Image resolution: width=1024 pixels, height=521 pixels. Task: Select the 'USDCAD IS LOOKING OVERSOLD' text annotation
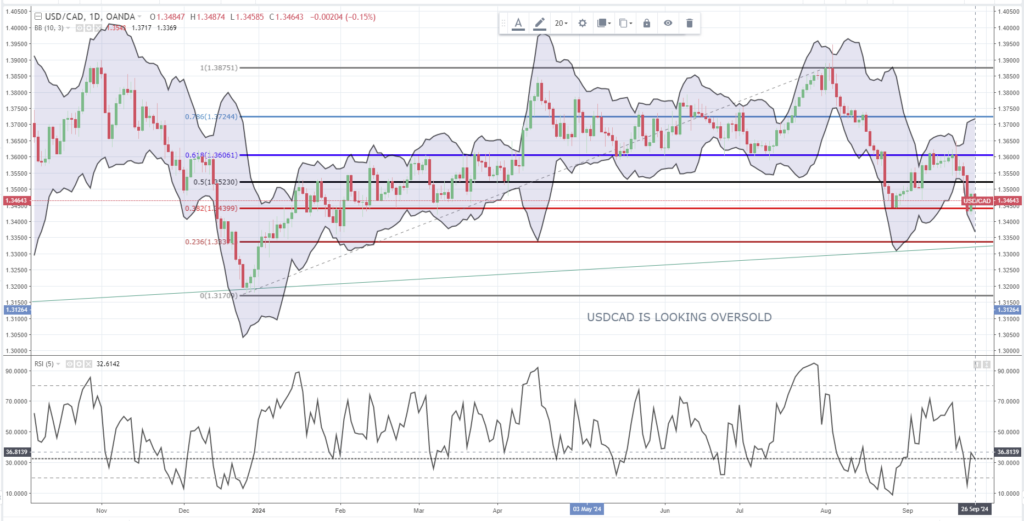click(x=679, y=318)
